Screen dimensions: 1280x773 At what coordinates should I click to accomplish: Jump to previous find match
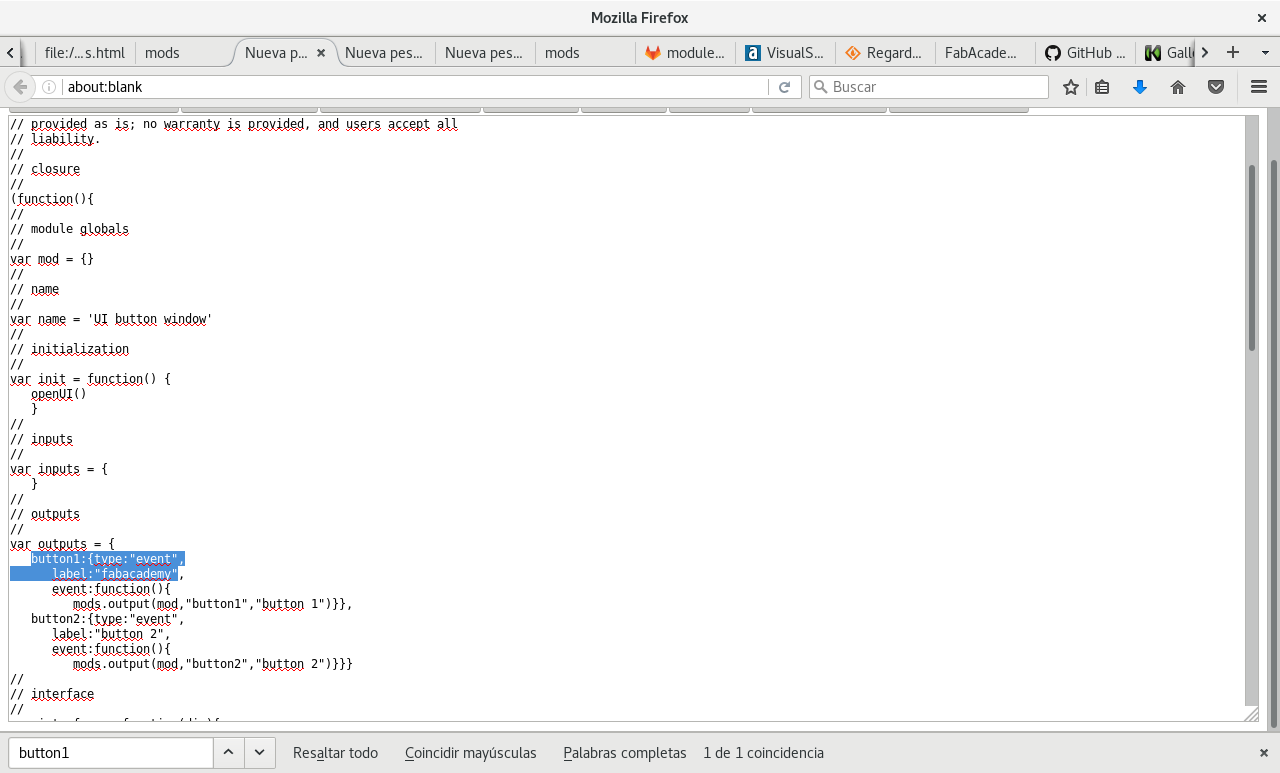[x=228, y=753]
